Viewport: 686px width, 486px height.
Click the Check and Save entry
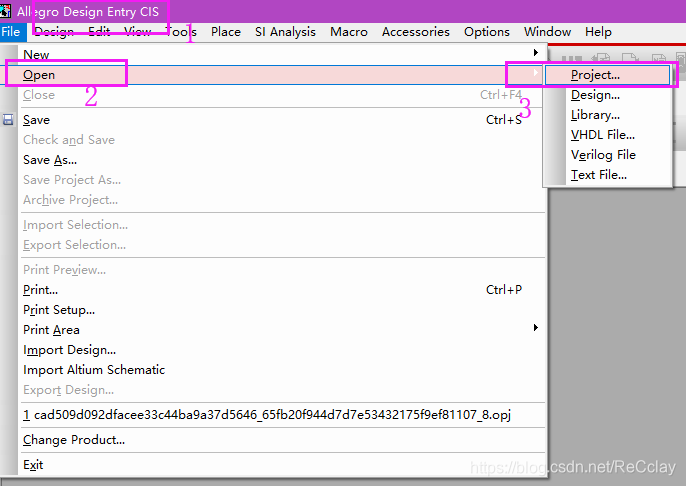(x=282, y=140)
